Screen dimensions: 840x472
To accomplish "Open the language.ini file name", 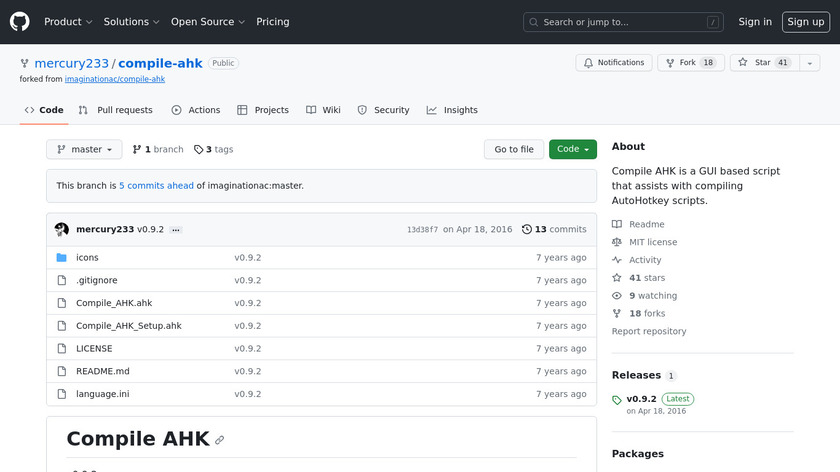I will tap(102, 394).
